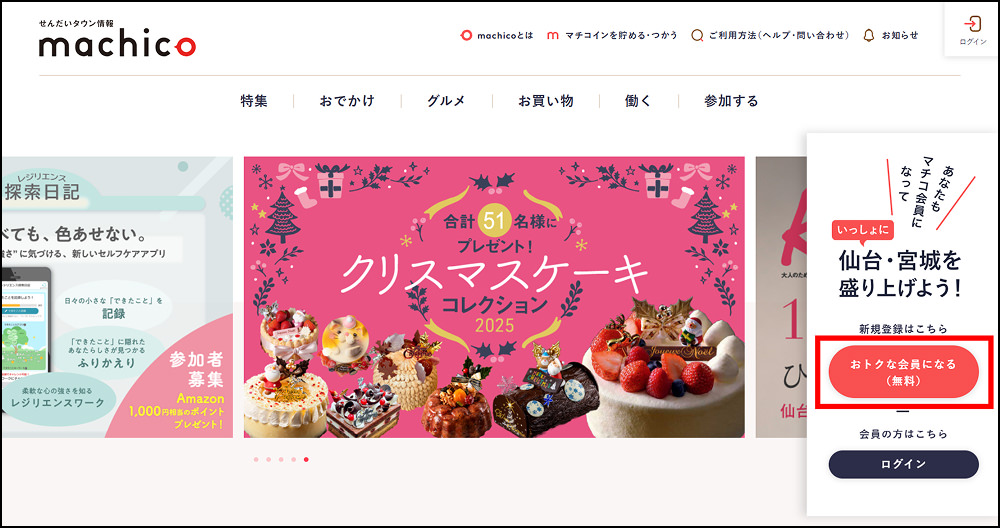Click the bell icon for お知らせ

(x=868, y=36)
